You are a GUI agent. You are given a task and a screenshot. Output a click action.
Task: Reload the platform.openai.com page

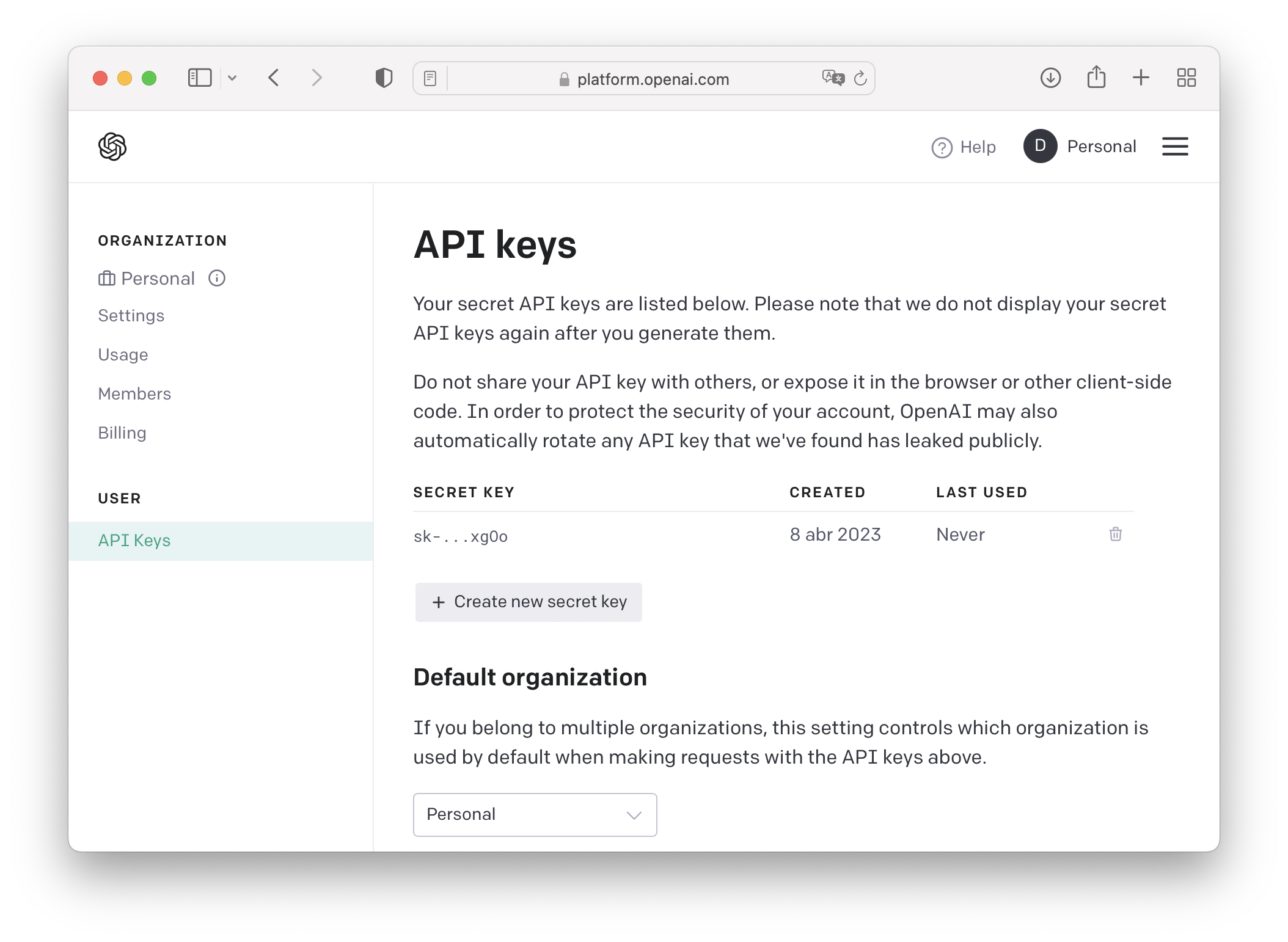(x=860, y=78)
